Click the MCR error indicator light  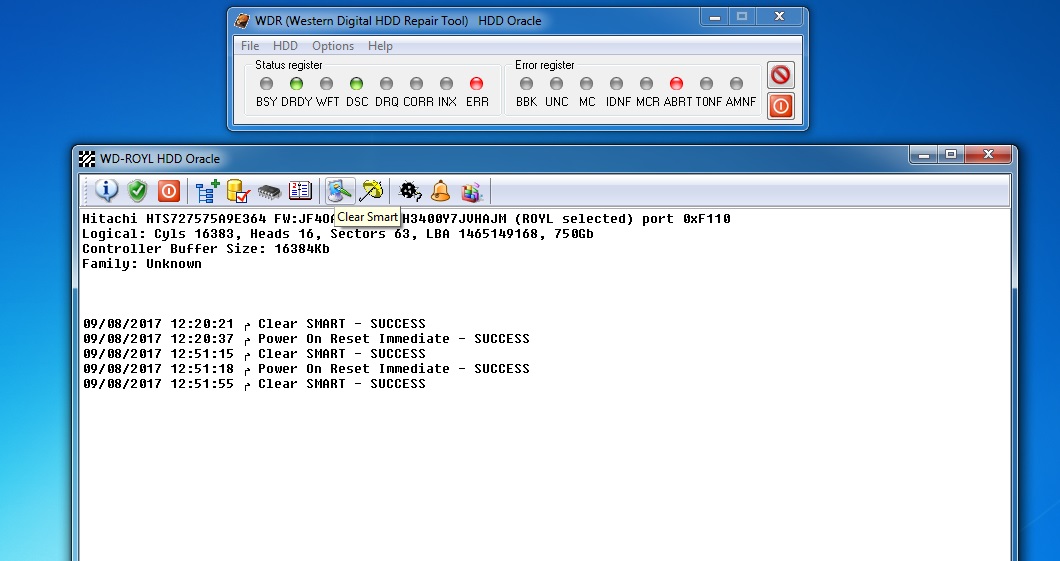coord(646,84)
